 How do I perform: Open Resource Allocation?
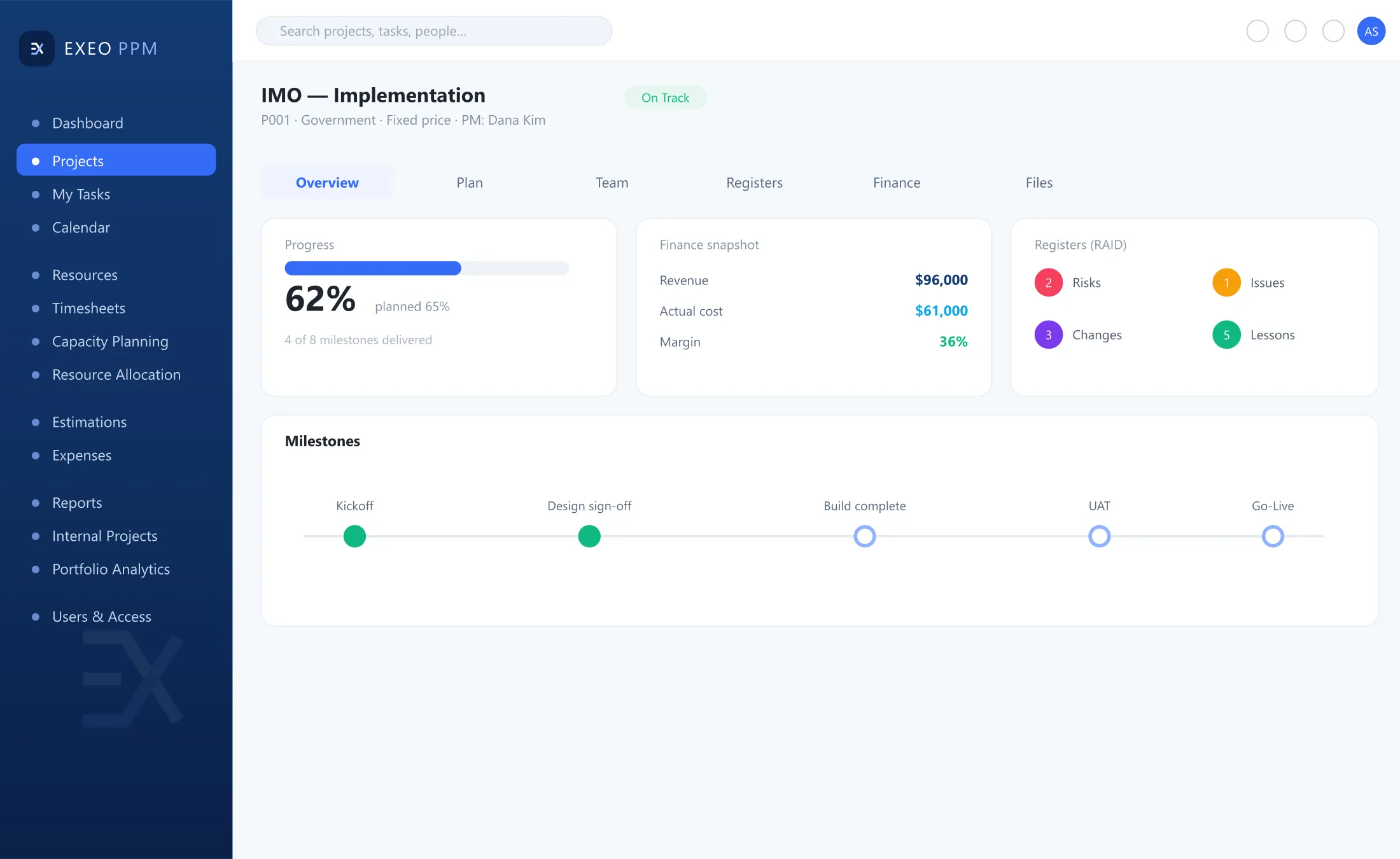[116, 374]
